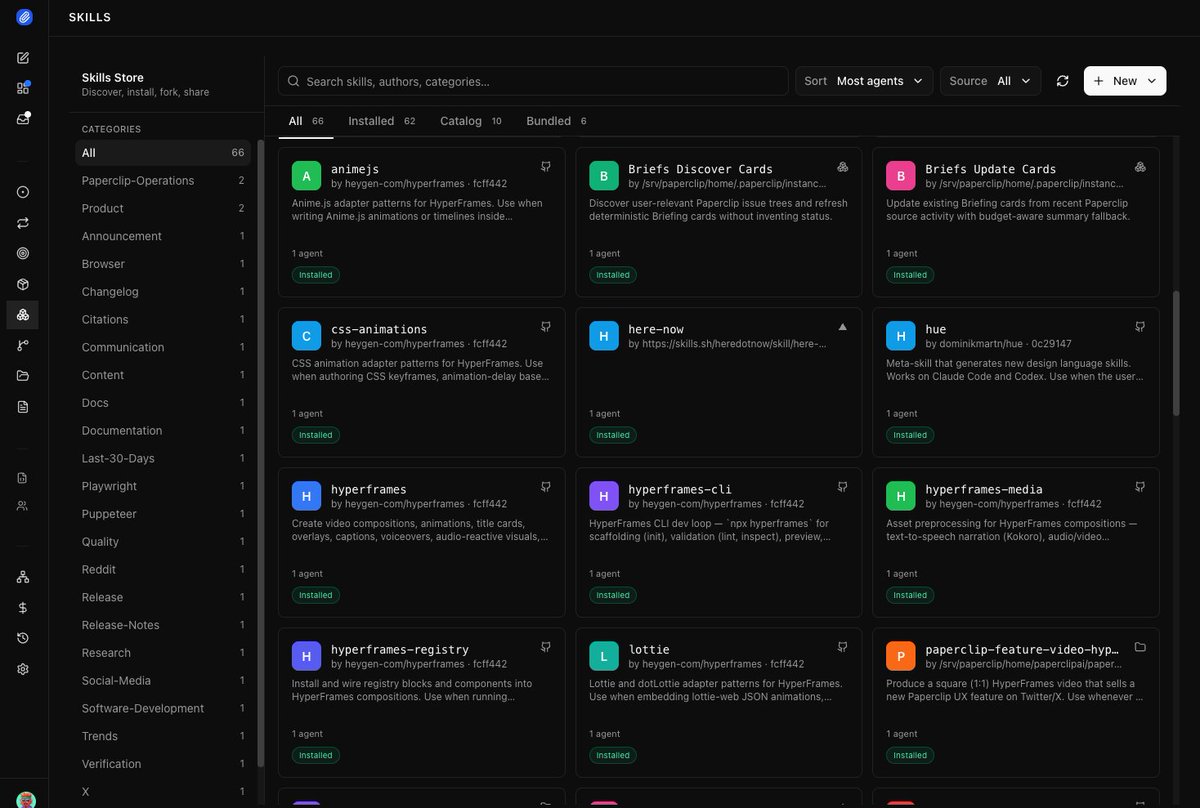The width and height of the screenshot is (1200, 808).
Task: Open the org chart sidebar icon
Action: pyautogui.click(x=23, y=577)
